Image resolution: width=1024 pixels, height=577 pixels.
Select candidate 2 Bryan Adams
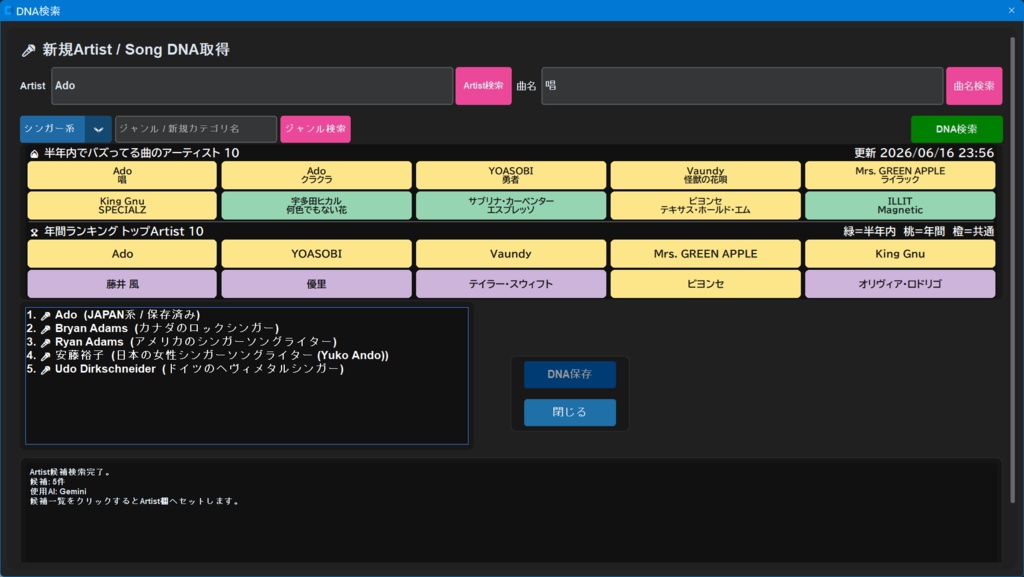153,328
